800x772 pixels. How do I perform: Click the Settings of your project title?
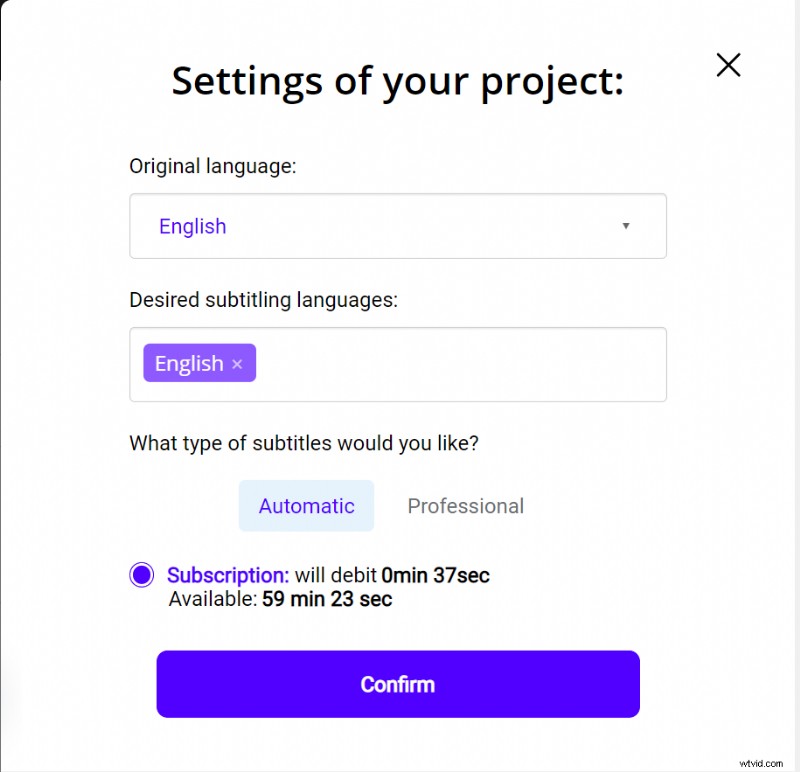point(397,81)
